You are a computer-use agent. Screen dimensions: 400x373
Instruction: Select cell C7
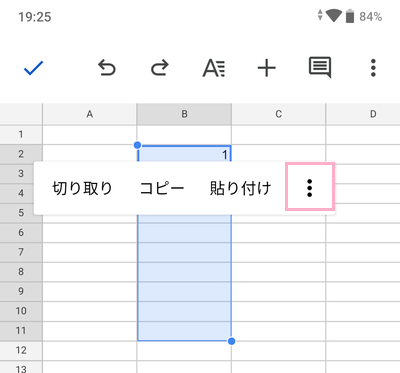[x=278, y=252]
